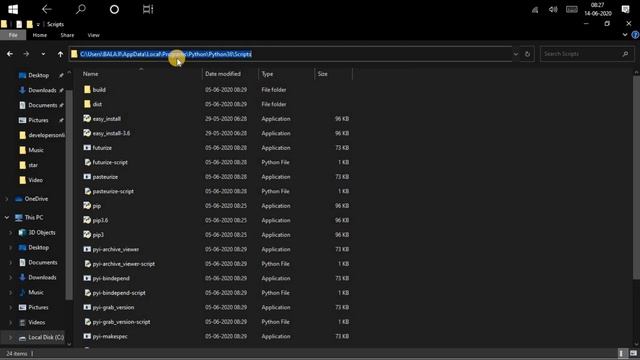Collapse the This PC tree node
640x360 pixels.
coord(7,218)
